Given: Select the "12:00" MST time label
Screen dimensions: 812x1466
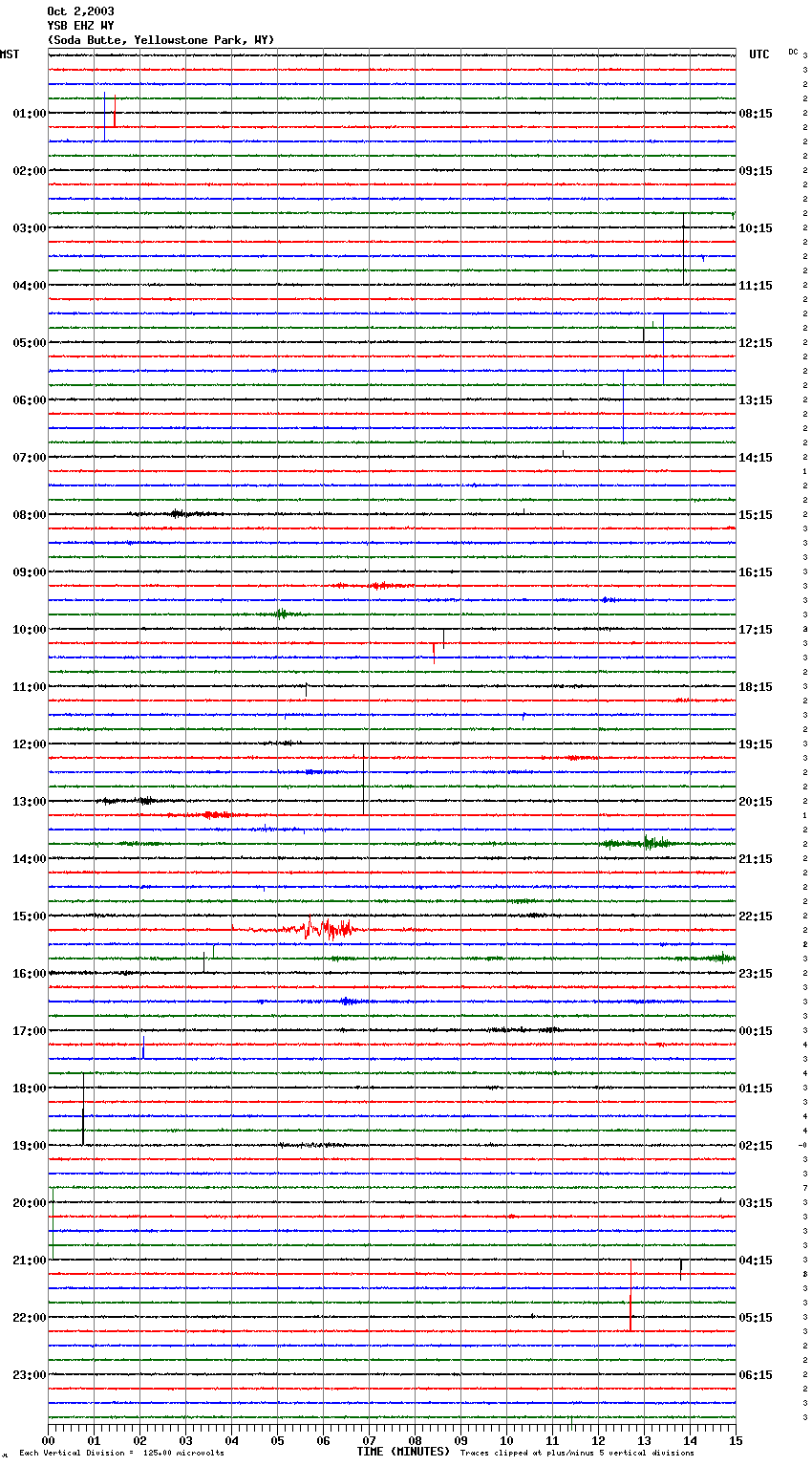Looking at the screenshot, I should 30,744.
